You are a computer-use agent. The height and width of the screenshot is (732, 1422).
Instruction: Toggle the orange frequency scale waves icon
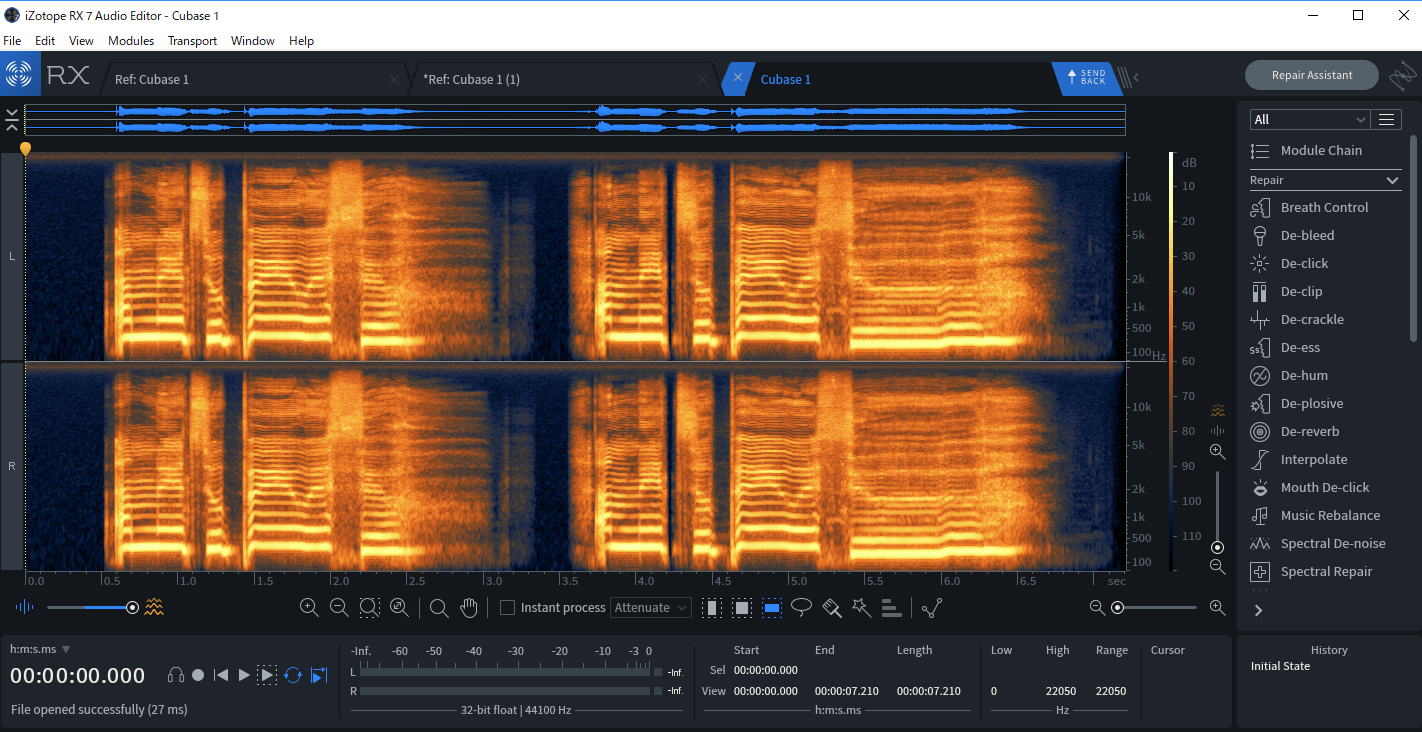1217,410
